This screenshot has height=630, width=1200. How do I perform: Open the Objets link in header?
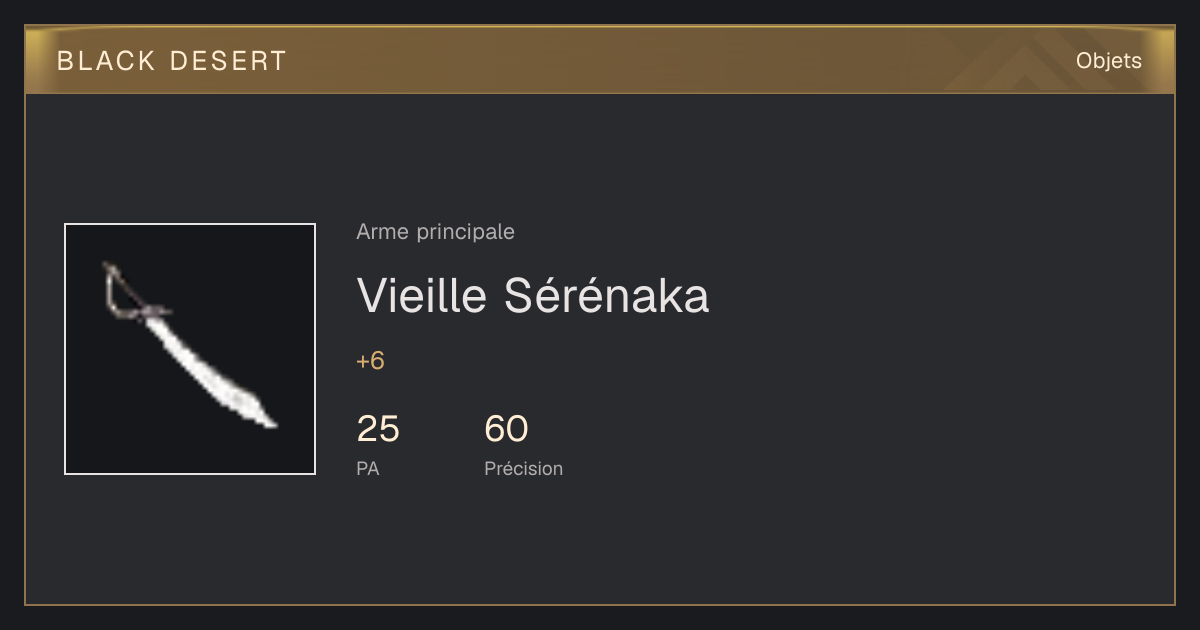(x=1109, y=61)
